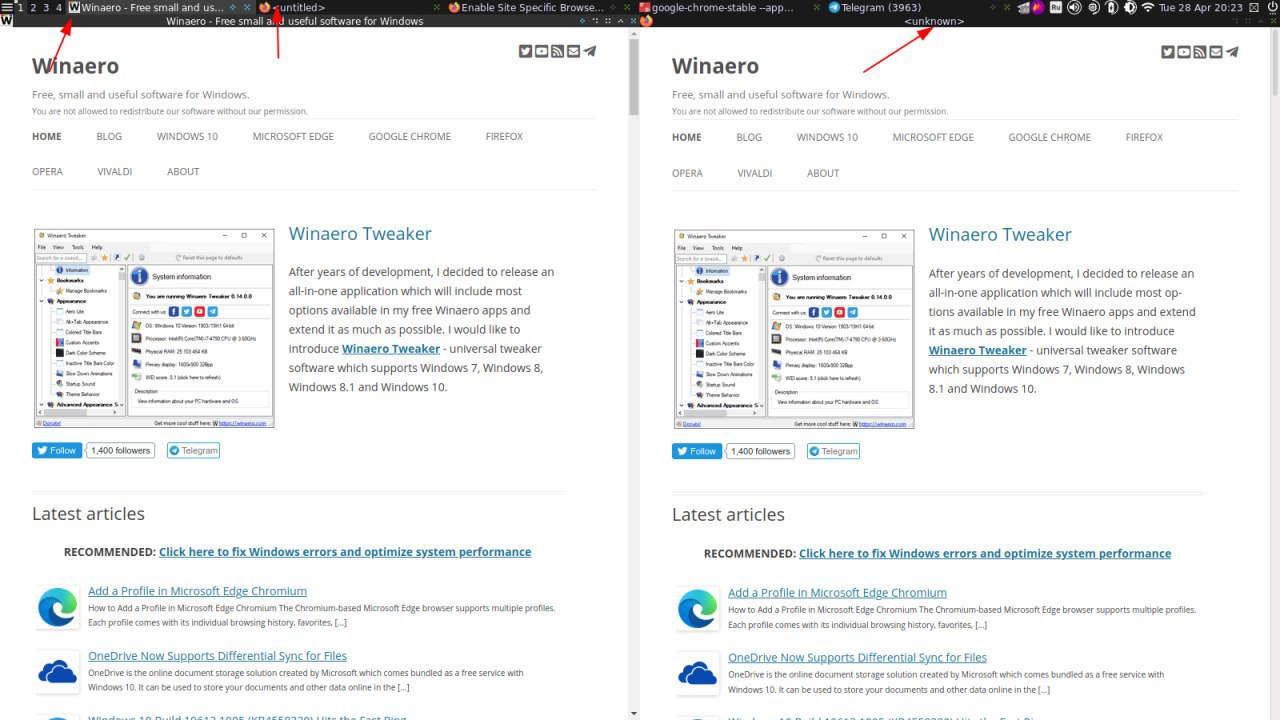Open FIREFOX menu in left window
This screenshot has height=720, width=1280.
(504, 136)
